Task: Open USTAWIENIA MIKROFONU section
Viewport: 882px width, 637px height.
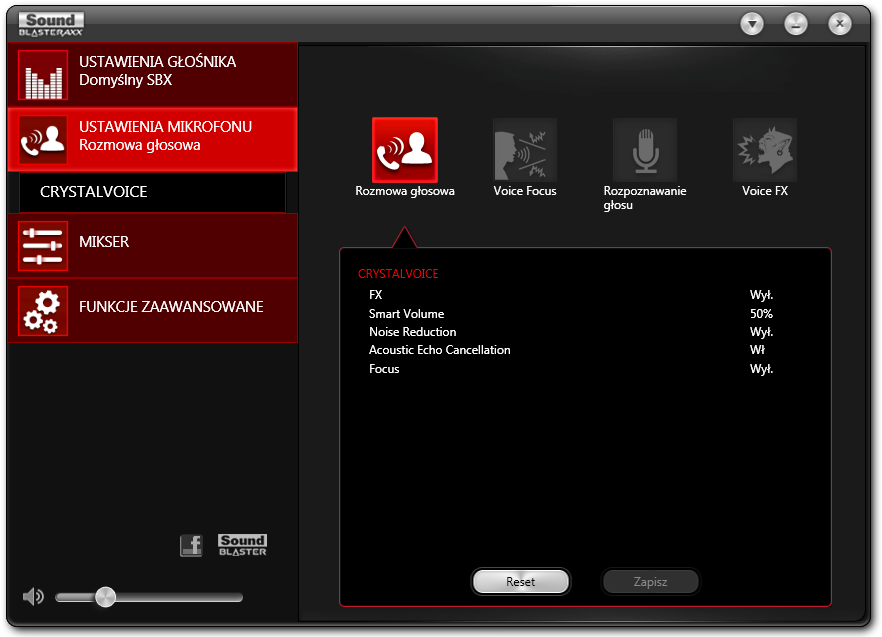Action: [x=152, y=140]
